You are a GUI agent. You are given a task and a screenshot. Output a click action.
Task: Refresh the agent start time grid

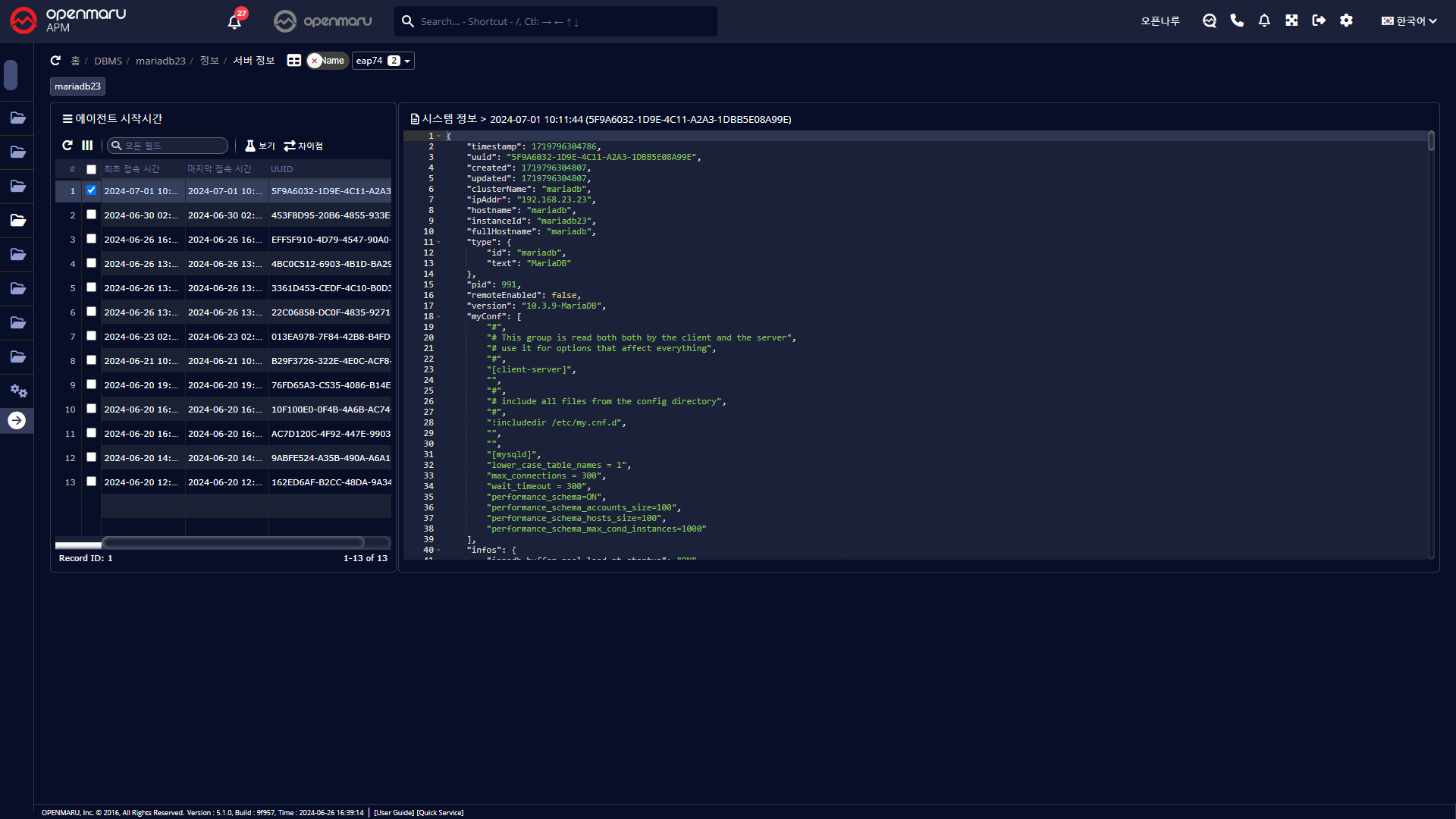point(67,146)
